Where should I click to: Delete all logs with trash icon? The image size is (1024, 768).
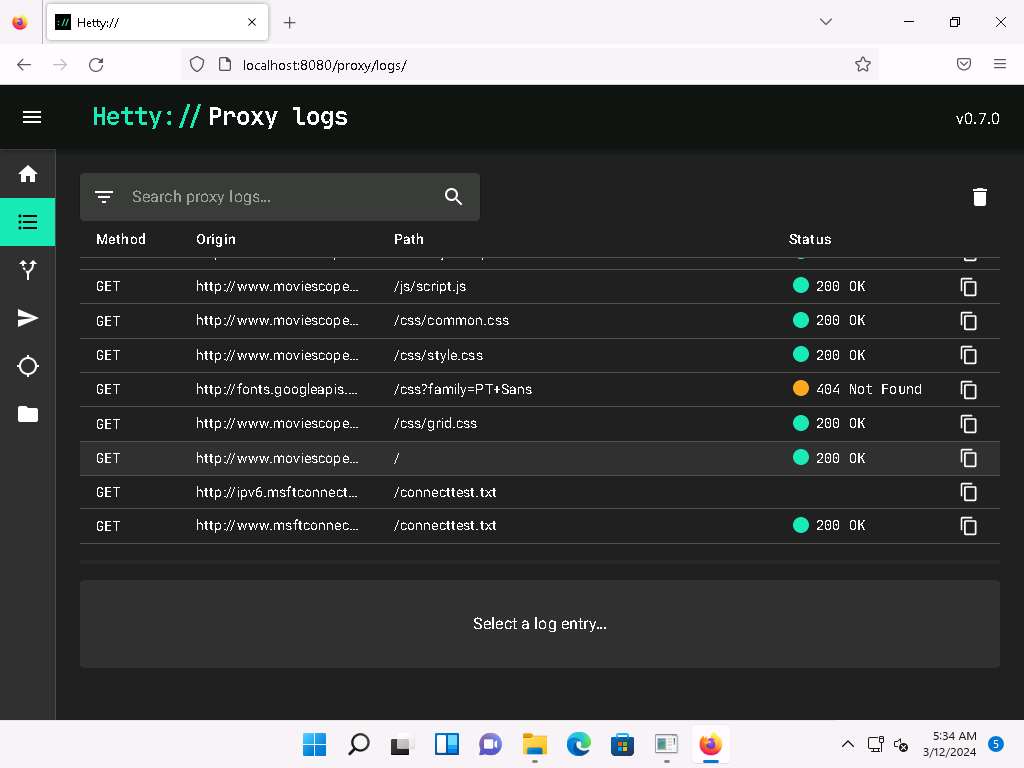click(979, 197)
